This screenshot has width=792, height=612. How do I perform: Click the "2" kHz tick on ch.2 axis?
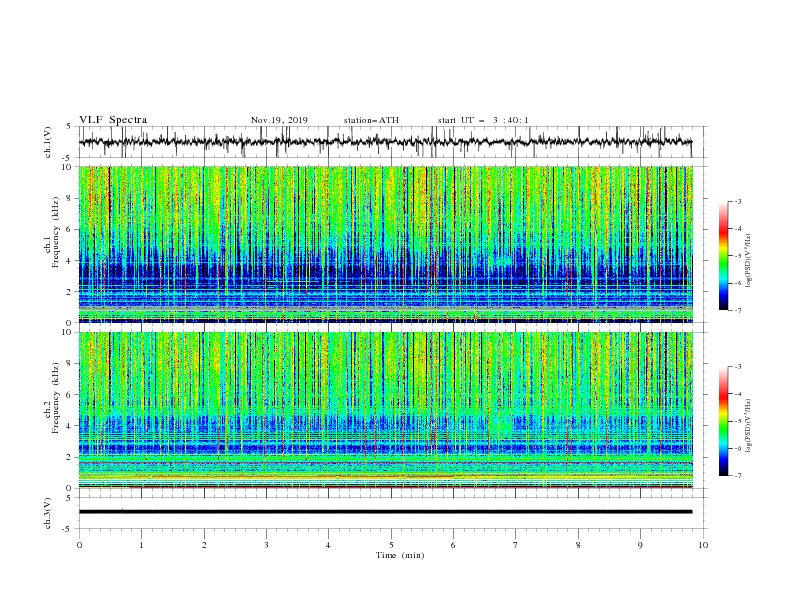[69, 457]
